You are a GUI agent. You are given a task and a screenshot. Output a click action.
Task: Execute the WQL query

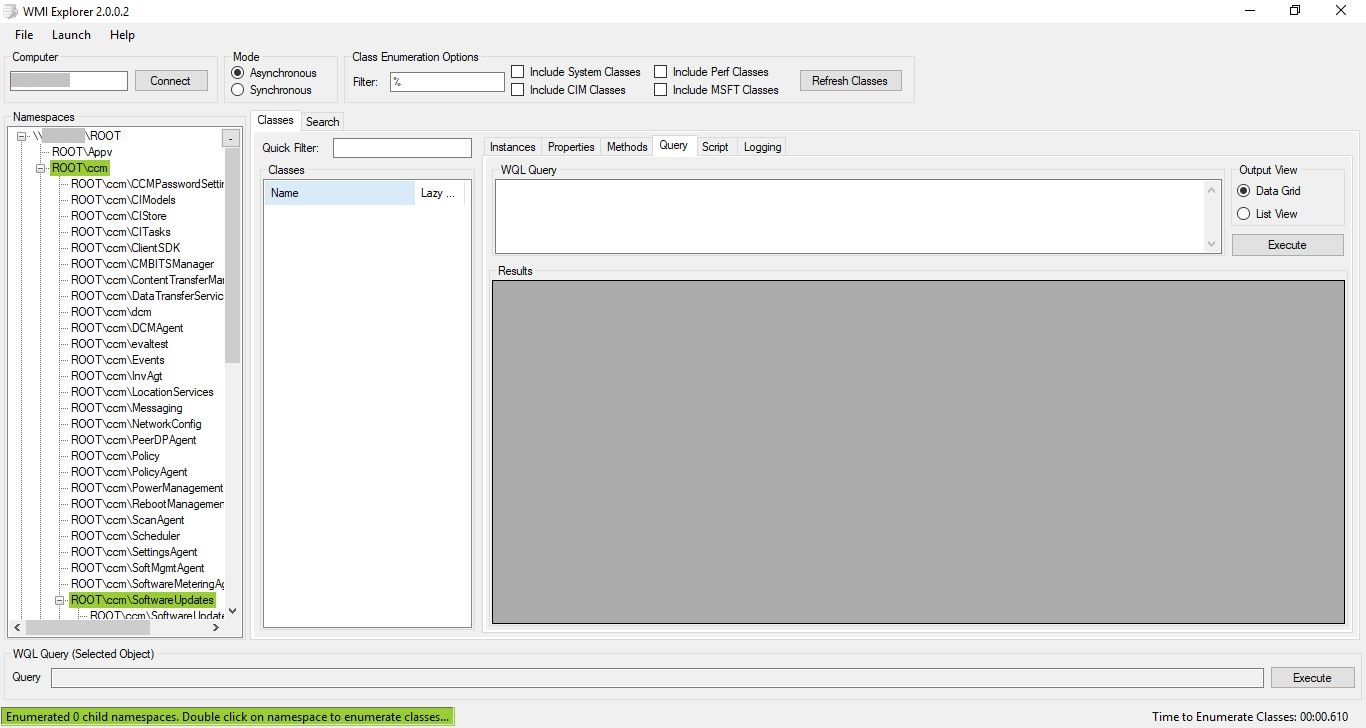pos(1287,244)
